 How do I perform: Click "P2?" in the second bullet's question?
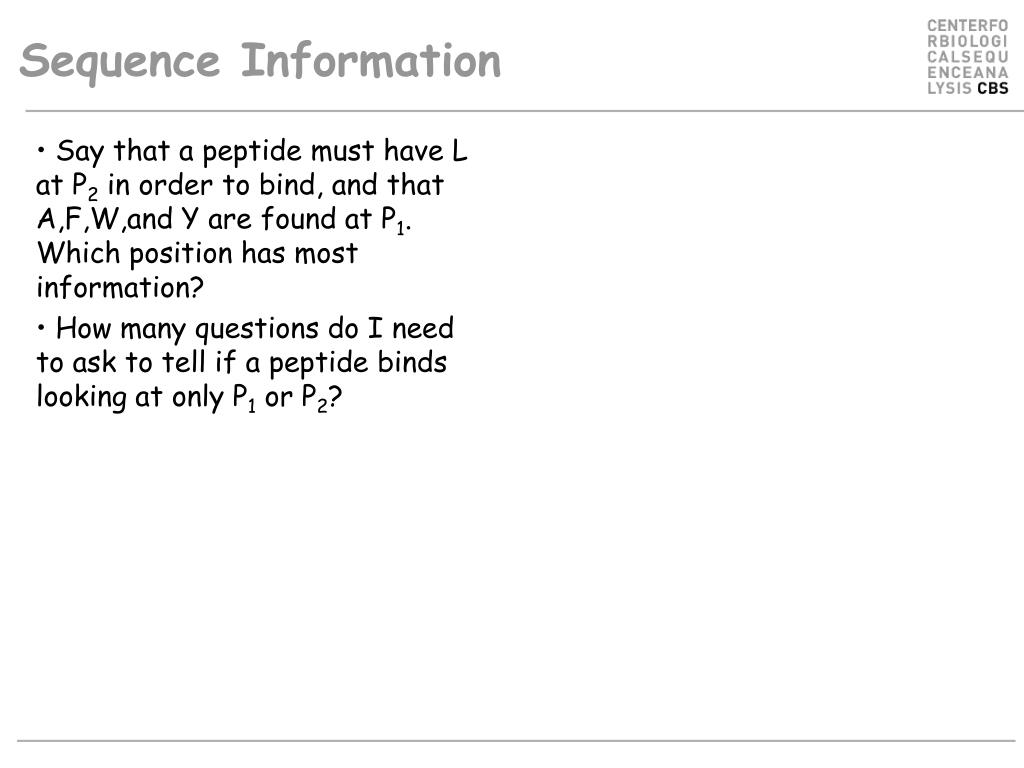[321, 398]
